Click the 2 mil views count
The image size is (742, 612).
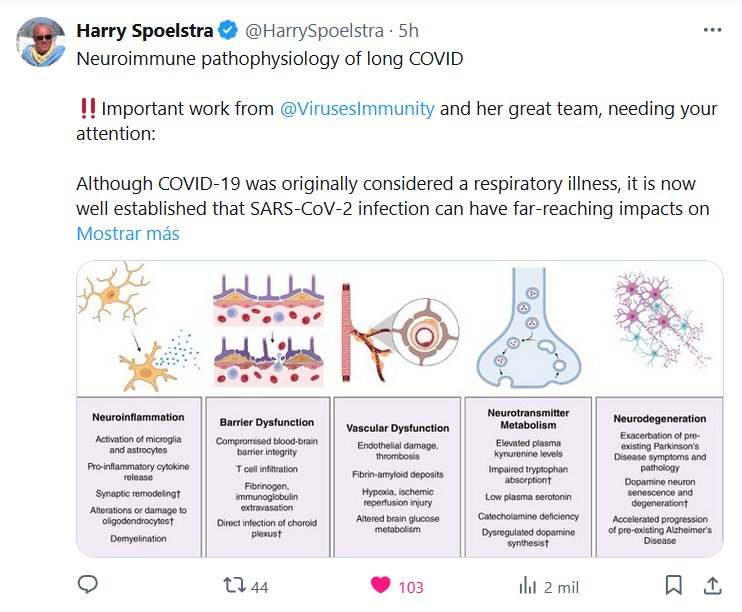click(561, 587)
